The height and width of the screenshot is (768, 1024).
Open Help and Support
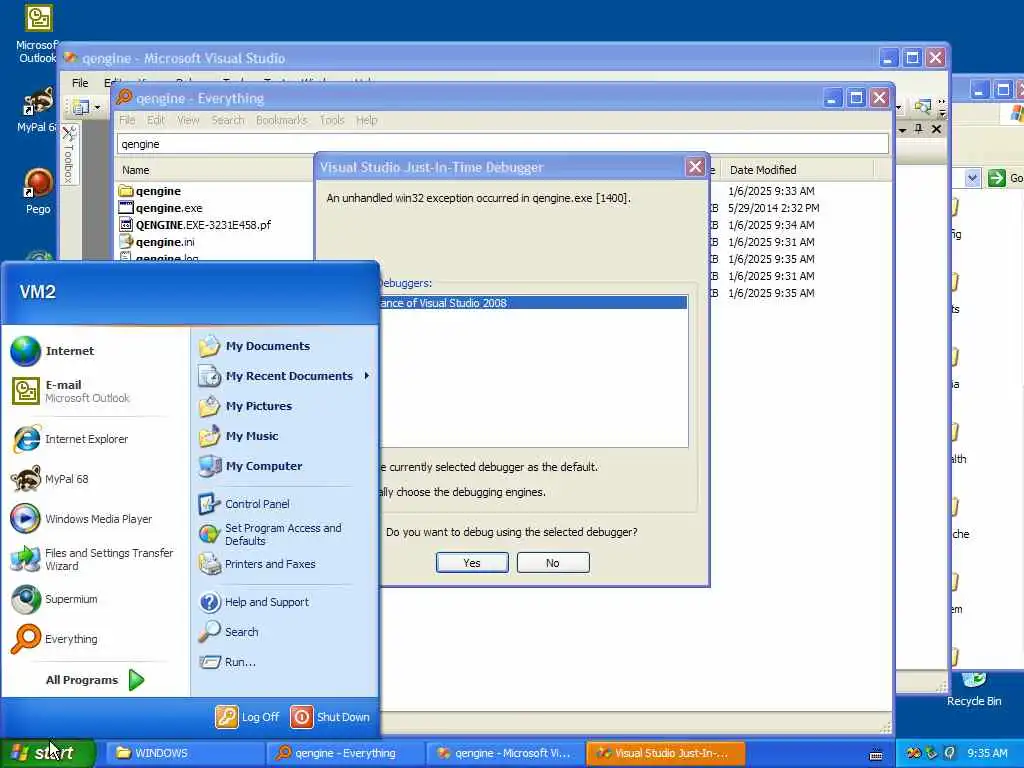[x=253, y=602]
